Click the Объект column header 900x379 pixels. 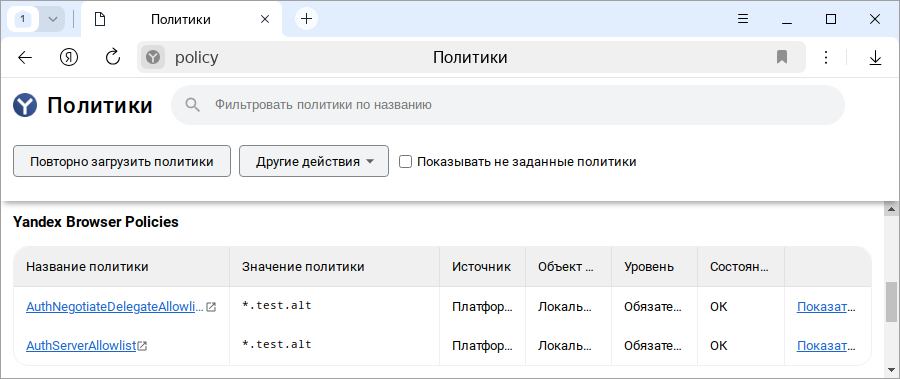point(568,266)
